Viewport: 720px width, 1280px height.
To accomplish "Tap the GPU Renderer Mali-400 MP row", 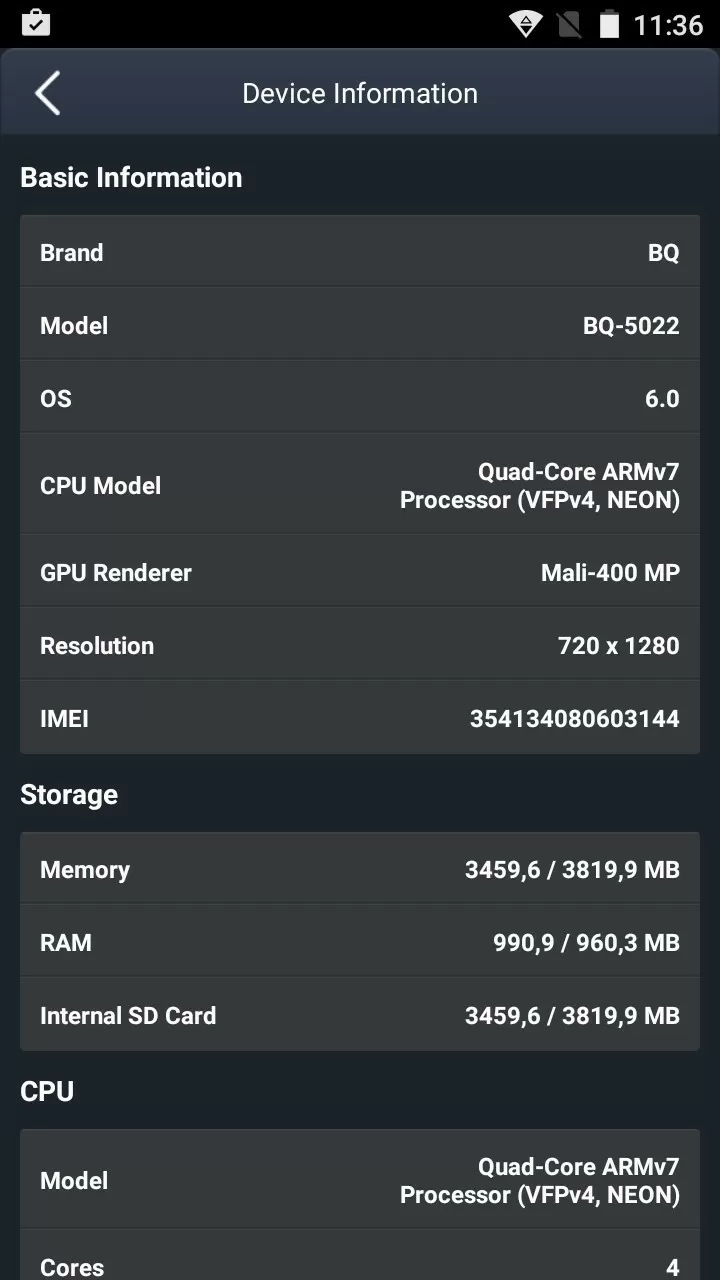I will point(360,572).
